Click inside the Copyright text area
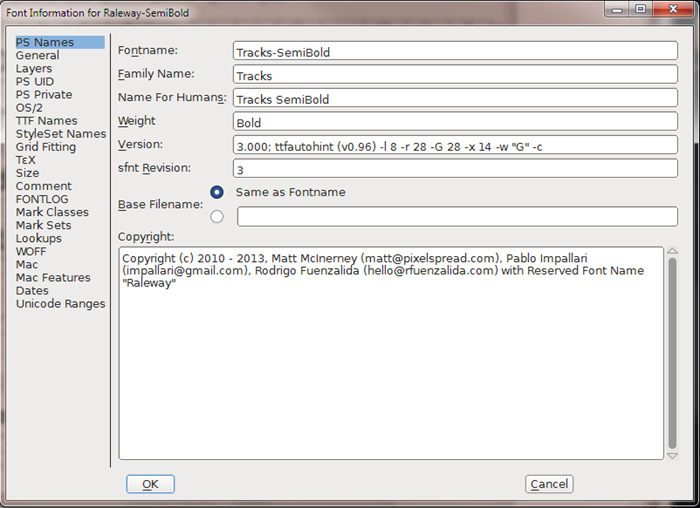Viewport: 700px width, 508px height. [391, 353]
